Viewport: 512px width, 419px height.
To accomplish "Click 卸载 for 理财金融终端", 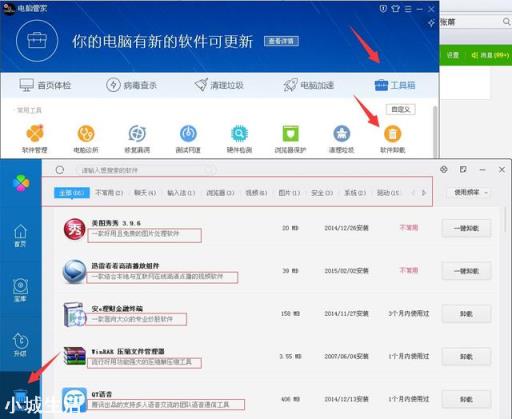I will pos(466,314).
